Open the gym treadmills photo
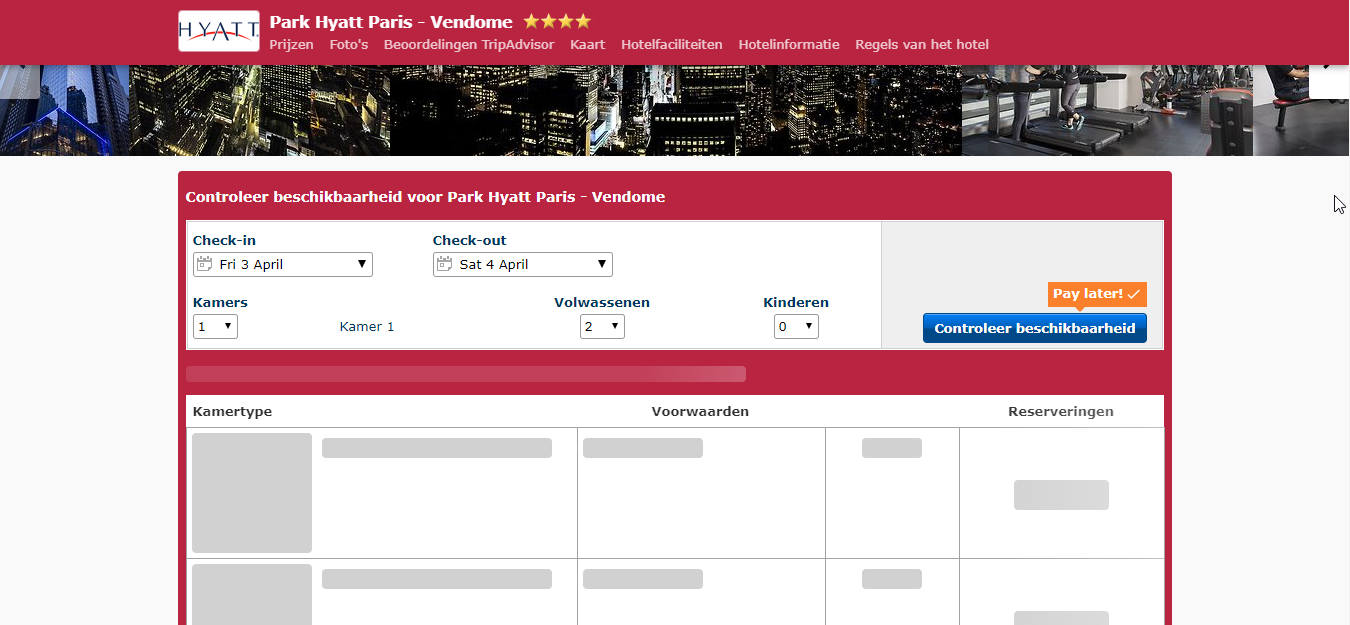This screenshot has height=625, width=1350. click(1107, 110)
